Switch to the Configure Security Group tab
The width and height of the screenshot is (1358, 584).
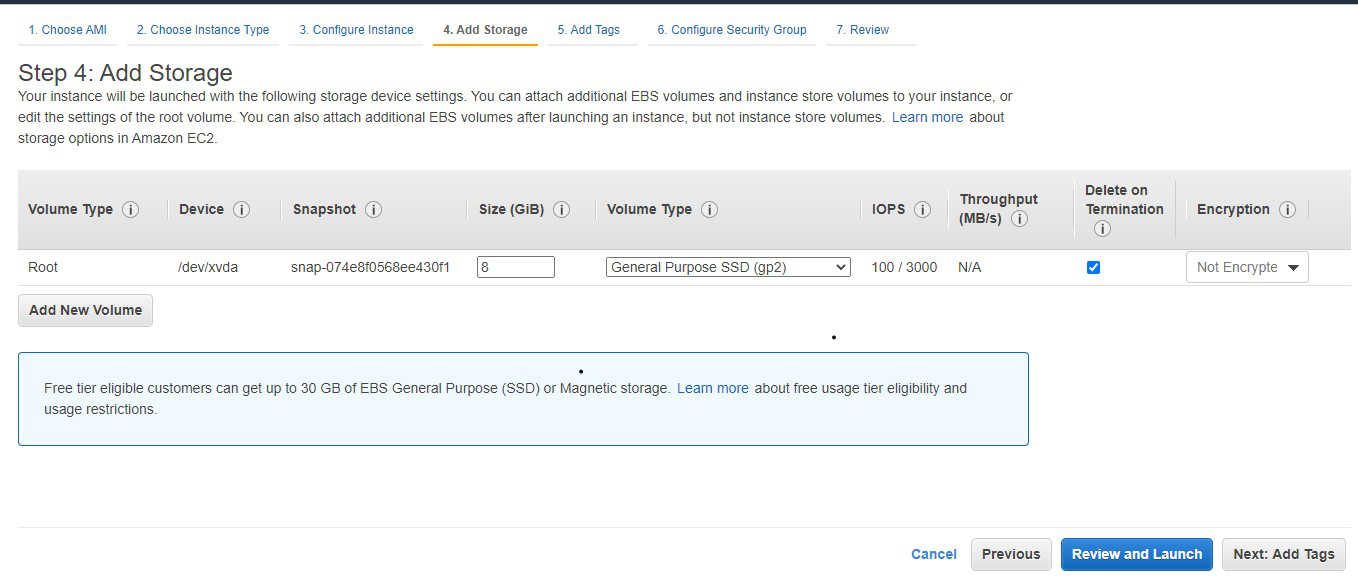pos(731,30)
